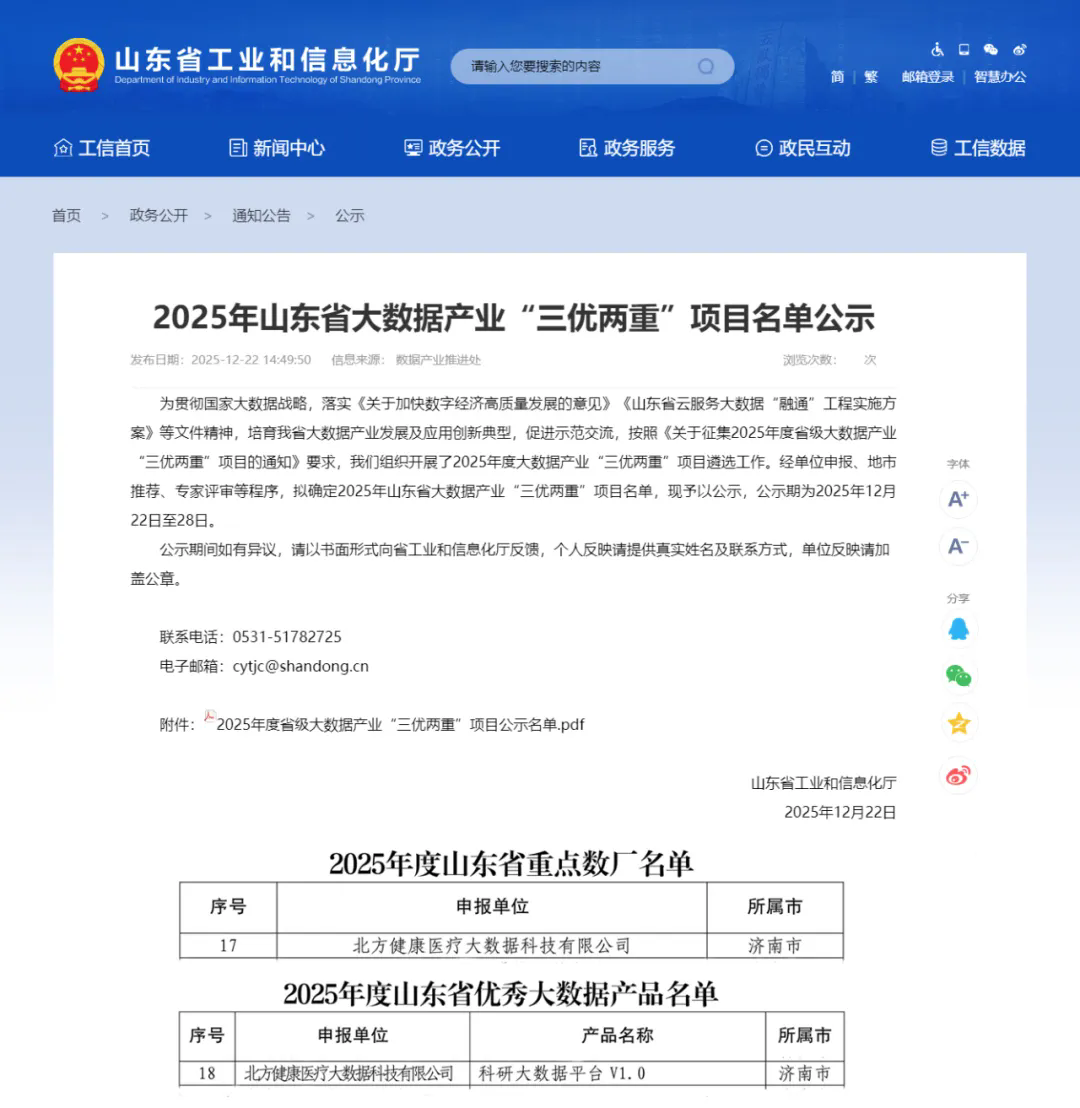Image resolution: width=1080 pixels, height=1108 pixels.
Task: Increase font size with A+ button
Action: point(958,499)
